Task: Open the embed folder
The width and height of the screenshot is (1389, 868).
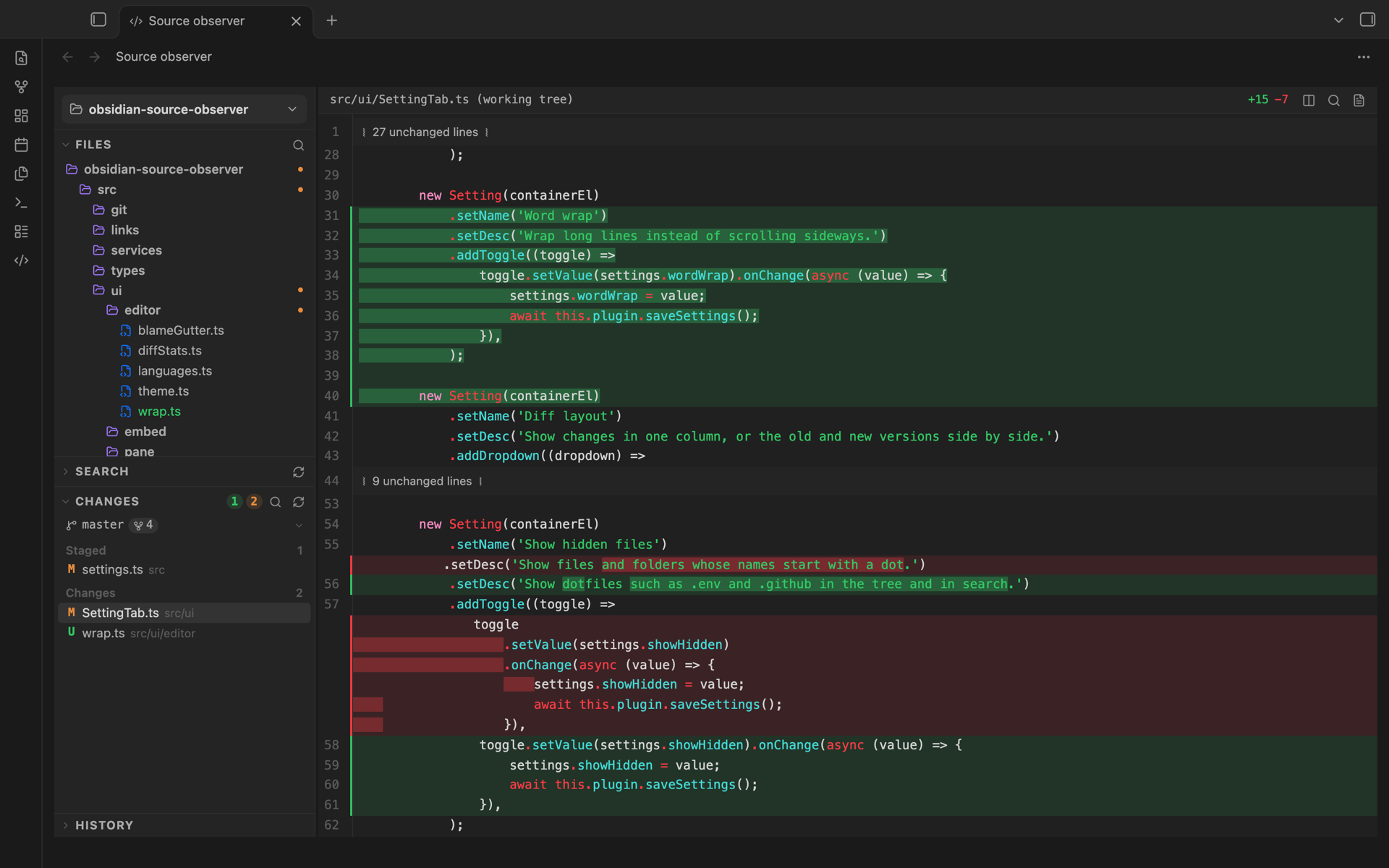Action: 145,432
